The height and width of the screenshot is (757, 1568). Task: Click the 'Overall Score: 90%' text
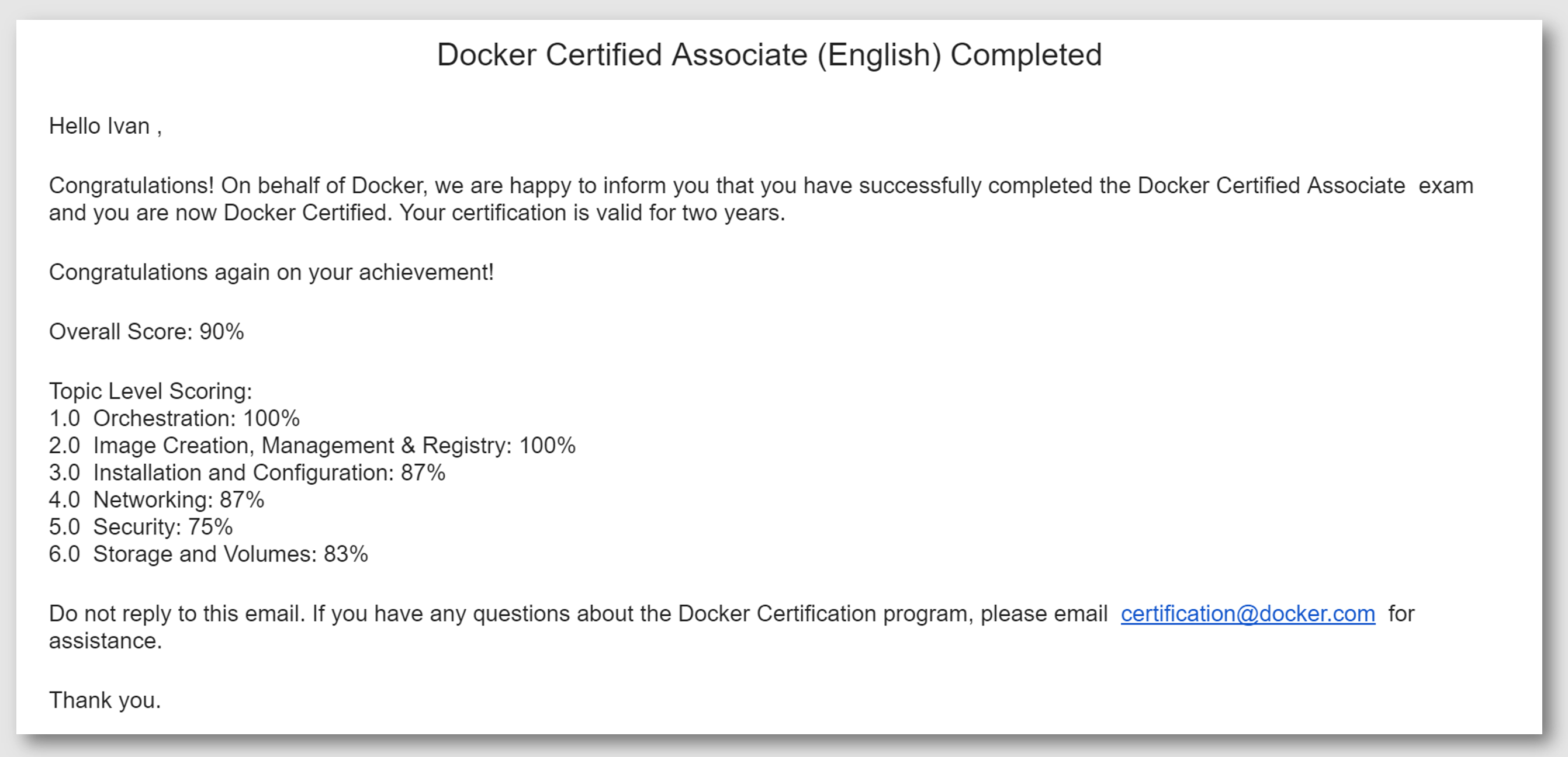(146, 332)
